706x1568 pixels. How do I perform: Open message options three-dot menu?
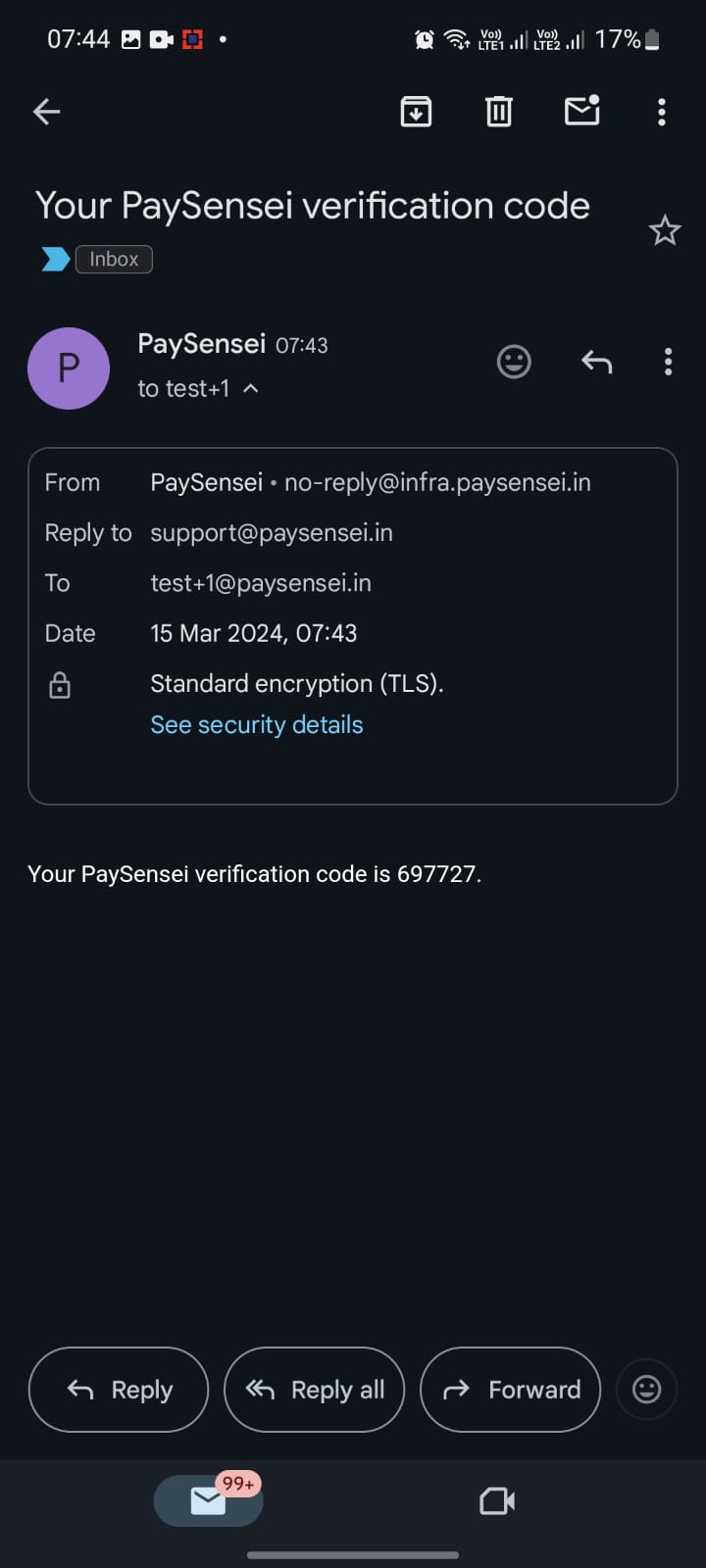[x=668, y=363]
